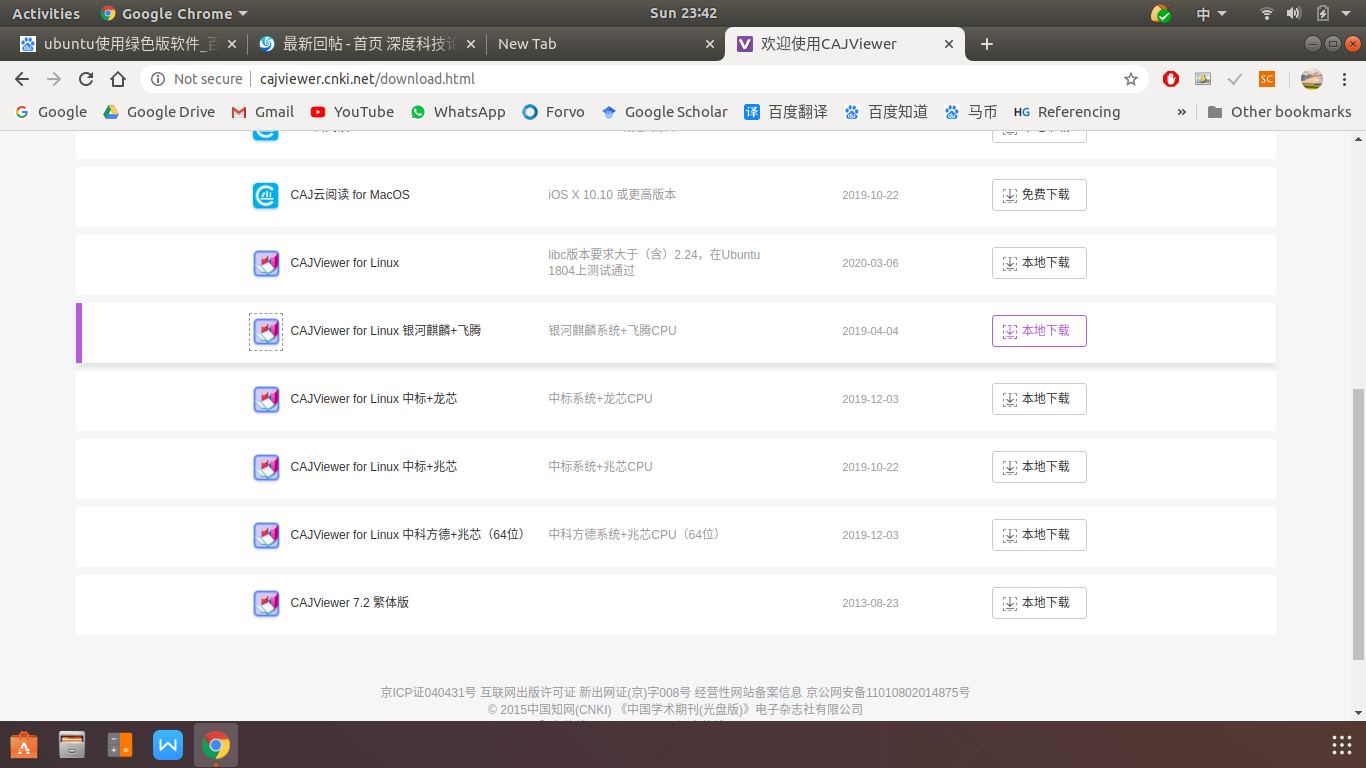Screen dimensions: 1366x768
Task: Click 免费下载 for CAJ云阅读 MacOS
Action: [1039, 195]
